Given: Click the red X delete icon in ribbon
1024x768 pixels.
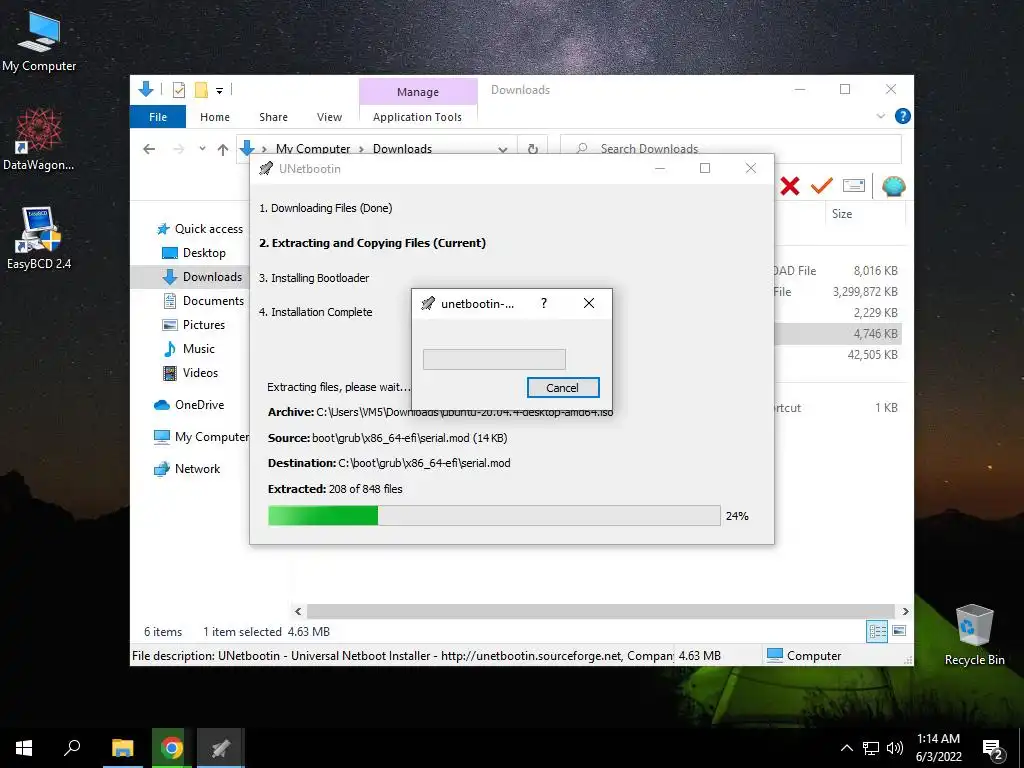Looking at the screenshot, I should (790, 186).
